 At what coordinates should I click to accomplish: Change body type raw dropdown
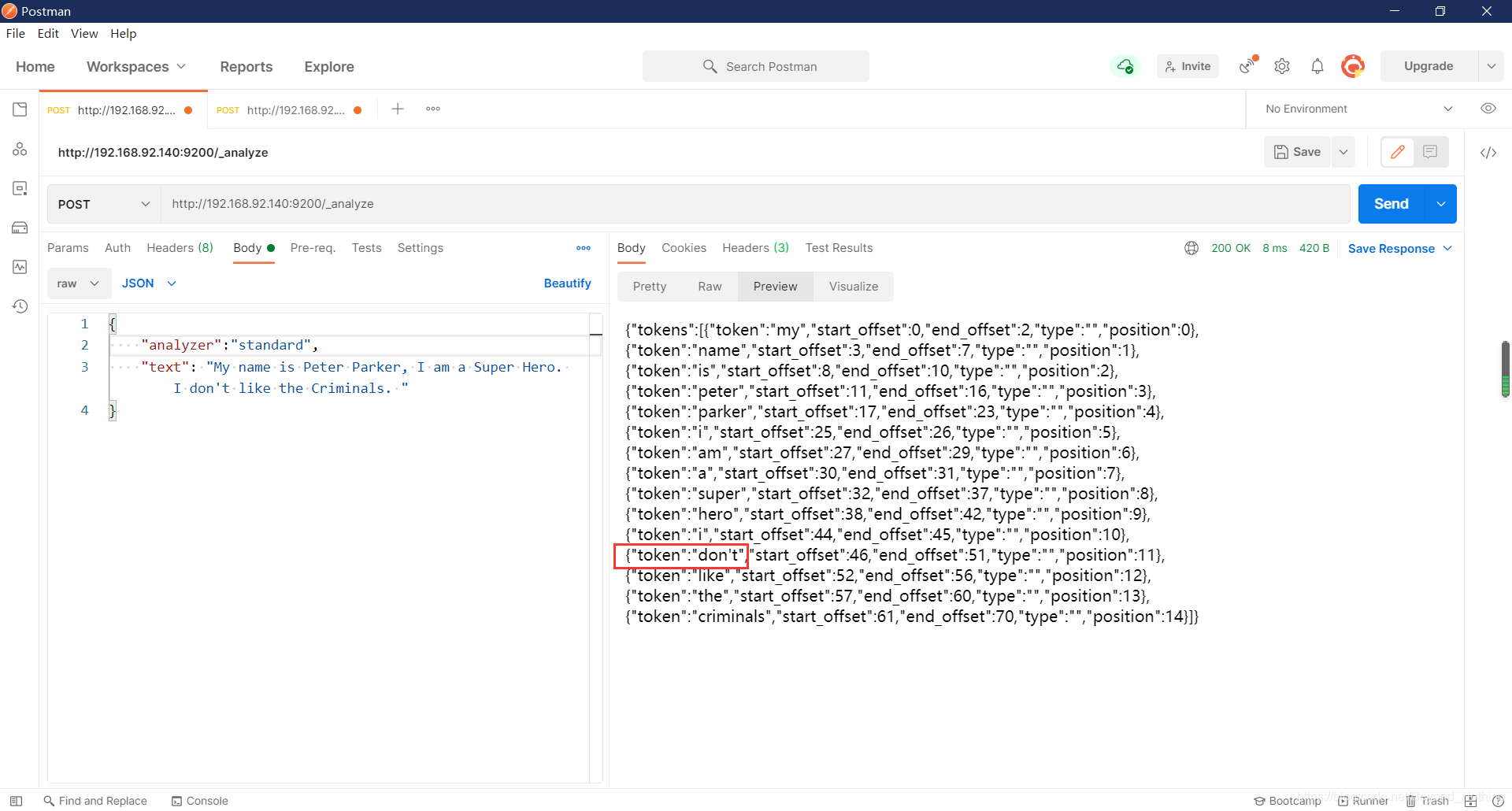pos(78,283)
